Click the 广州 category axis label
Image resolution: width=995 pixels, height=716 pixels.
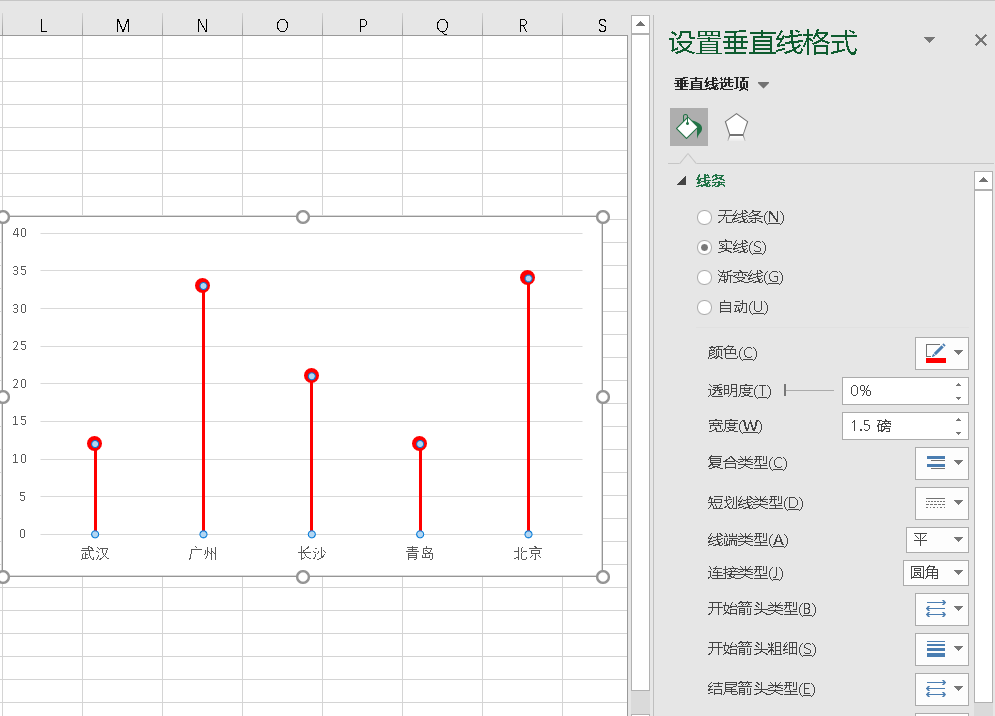(203, 554)
